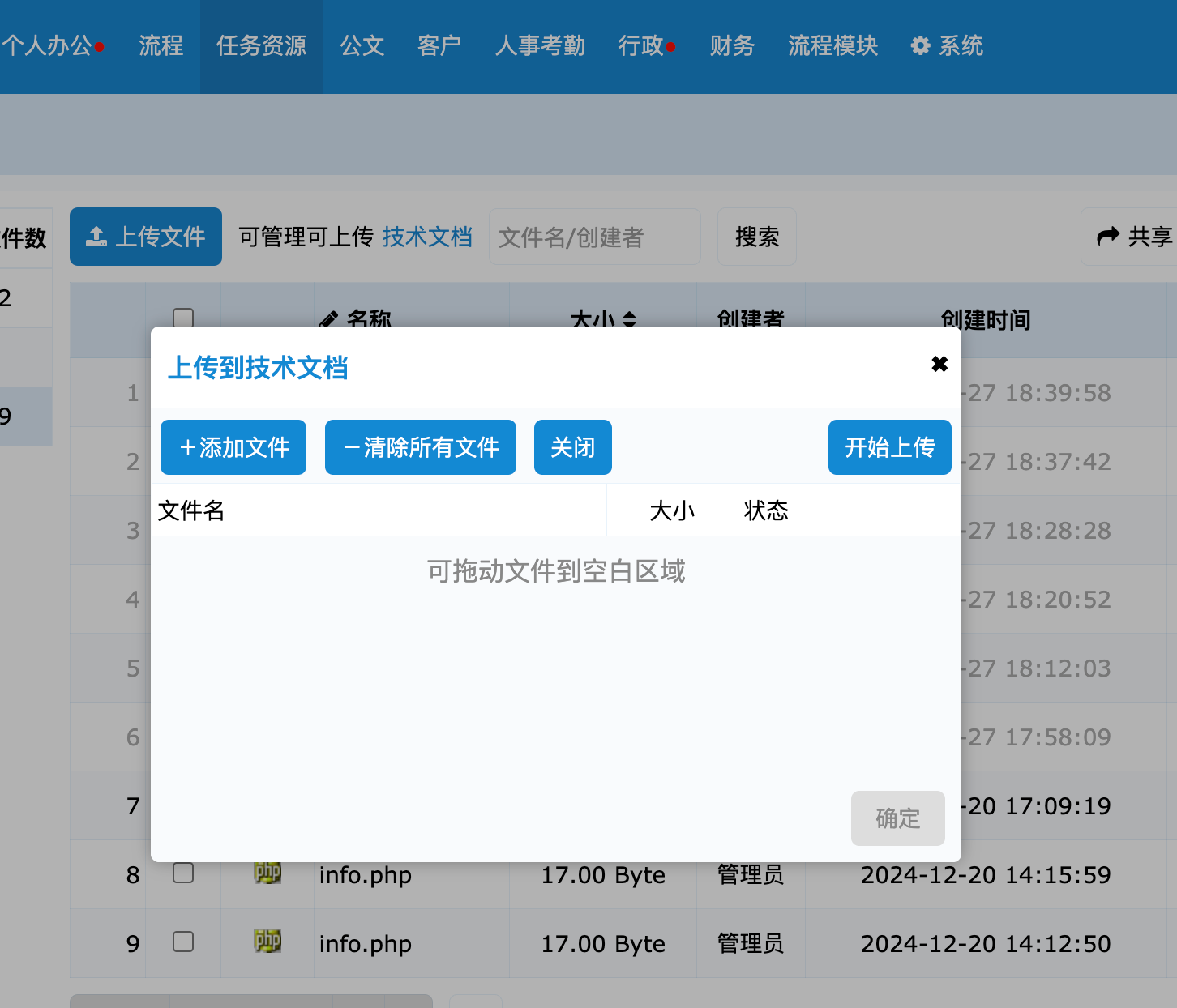Screen dimensions: 1177x1008
Task: Open the 个人办公 menu
Action: [49, 46]
